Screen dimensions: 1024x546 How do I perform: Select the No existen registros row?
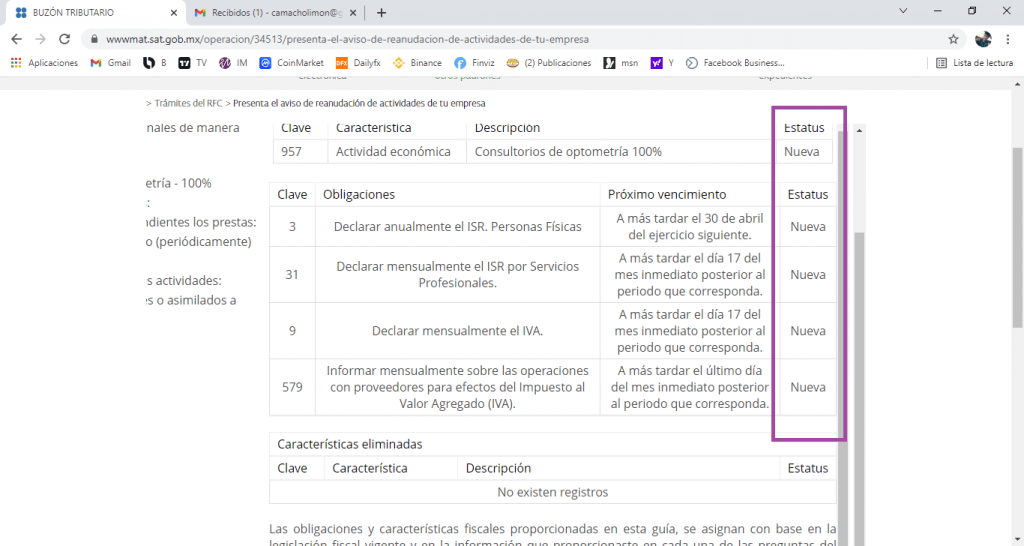click(552, 492)
